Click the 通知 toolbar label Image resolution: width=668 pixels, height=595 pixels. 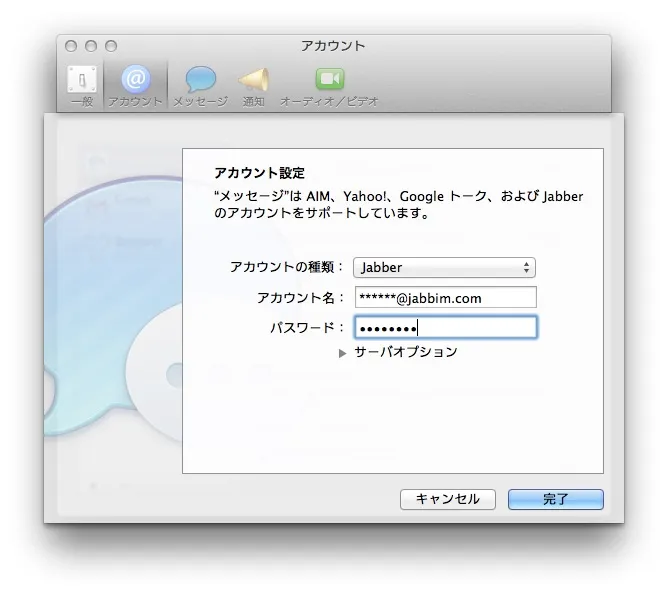[254, 102]
